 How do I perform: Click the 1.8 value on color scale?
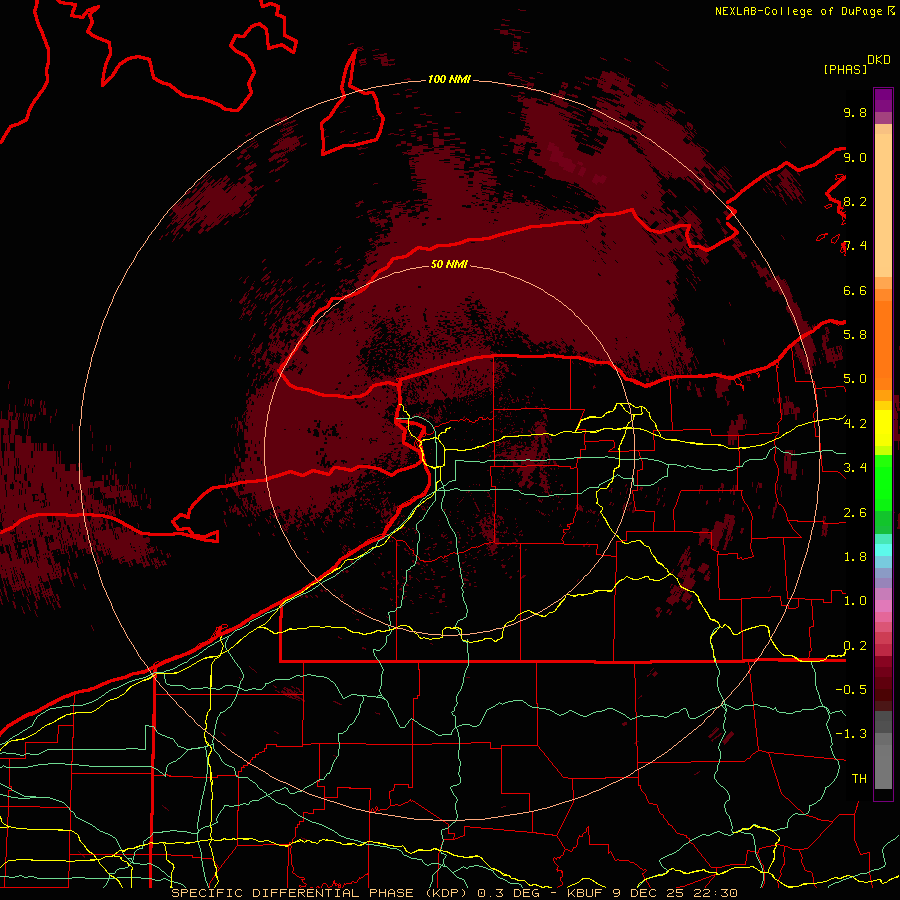pos(855,557)
